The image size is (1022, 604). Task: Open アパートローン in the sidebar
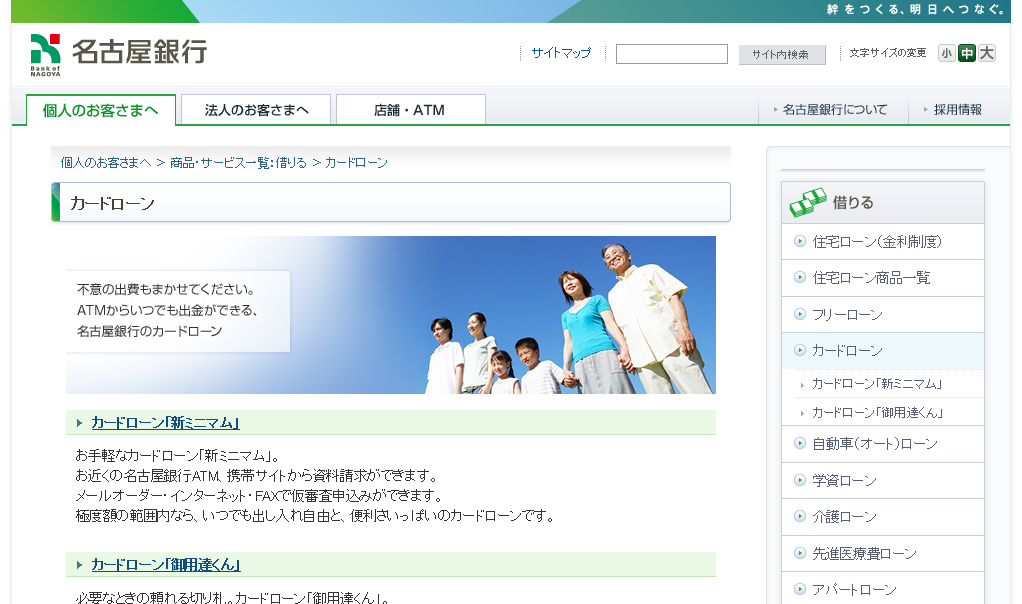(854, 590)
